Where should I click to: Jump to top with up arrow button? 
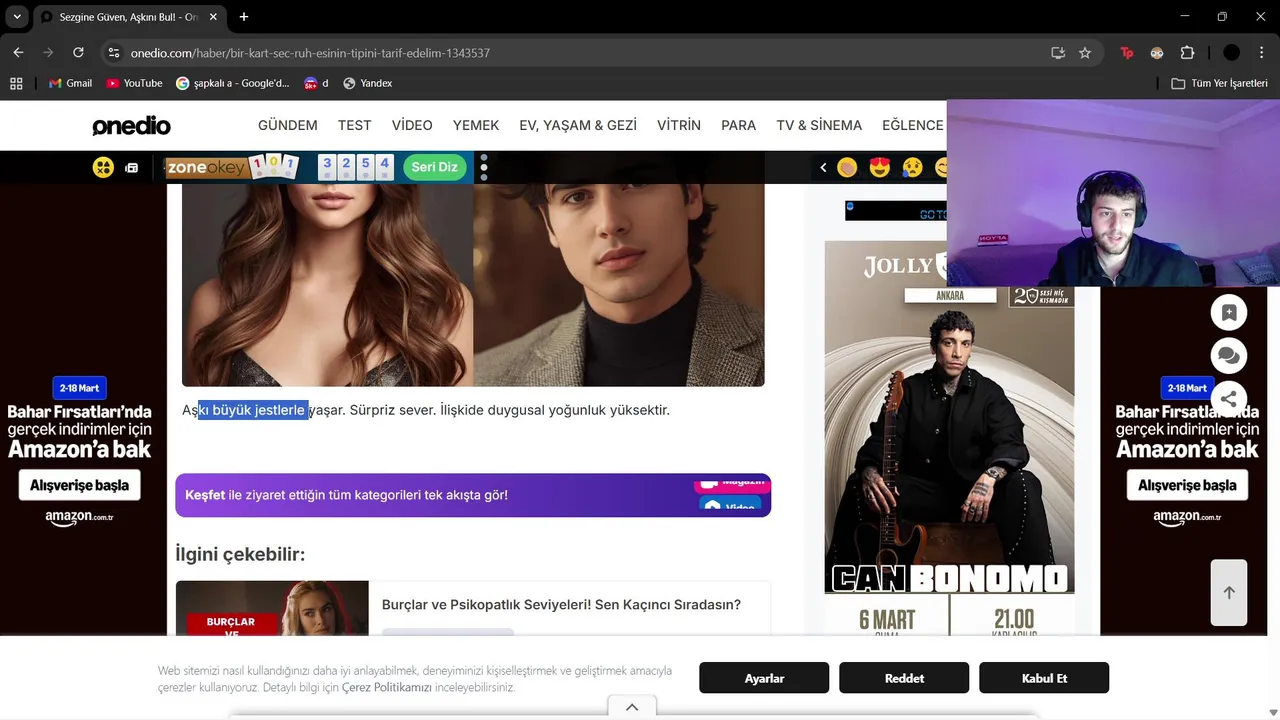(1229, 592)
